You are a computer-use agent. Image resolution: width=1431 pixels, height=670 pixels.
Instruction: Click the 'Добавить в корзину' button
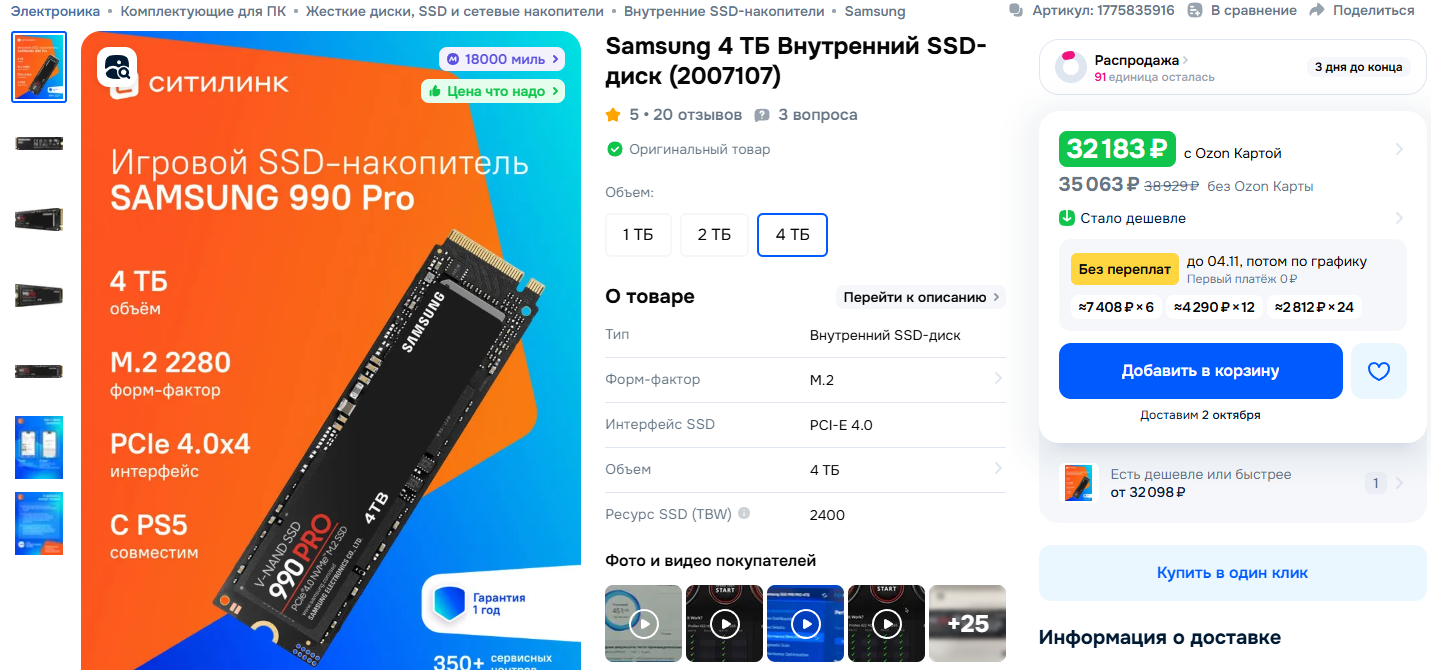tap(1200, 371)
